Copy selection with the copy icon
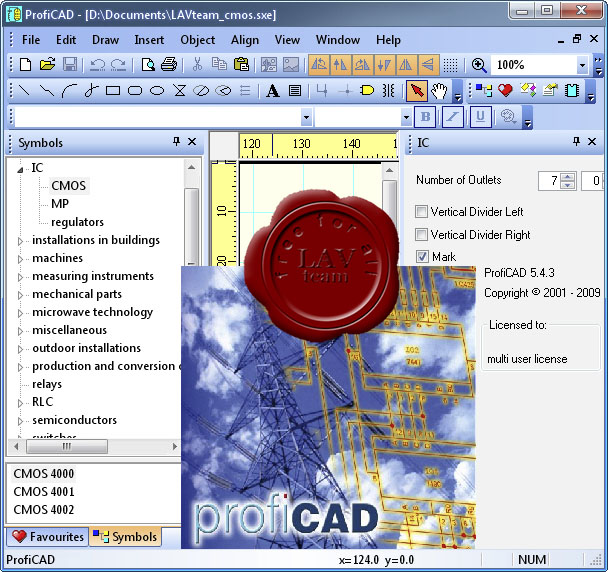This screenshot has height=572, width=608. tap(219, 64)
